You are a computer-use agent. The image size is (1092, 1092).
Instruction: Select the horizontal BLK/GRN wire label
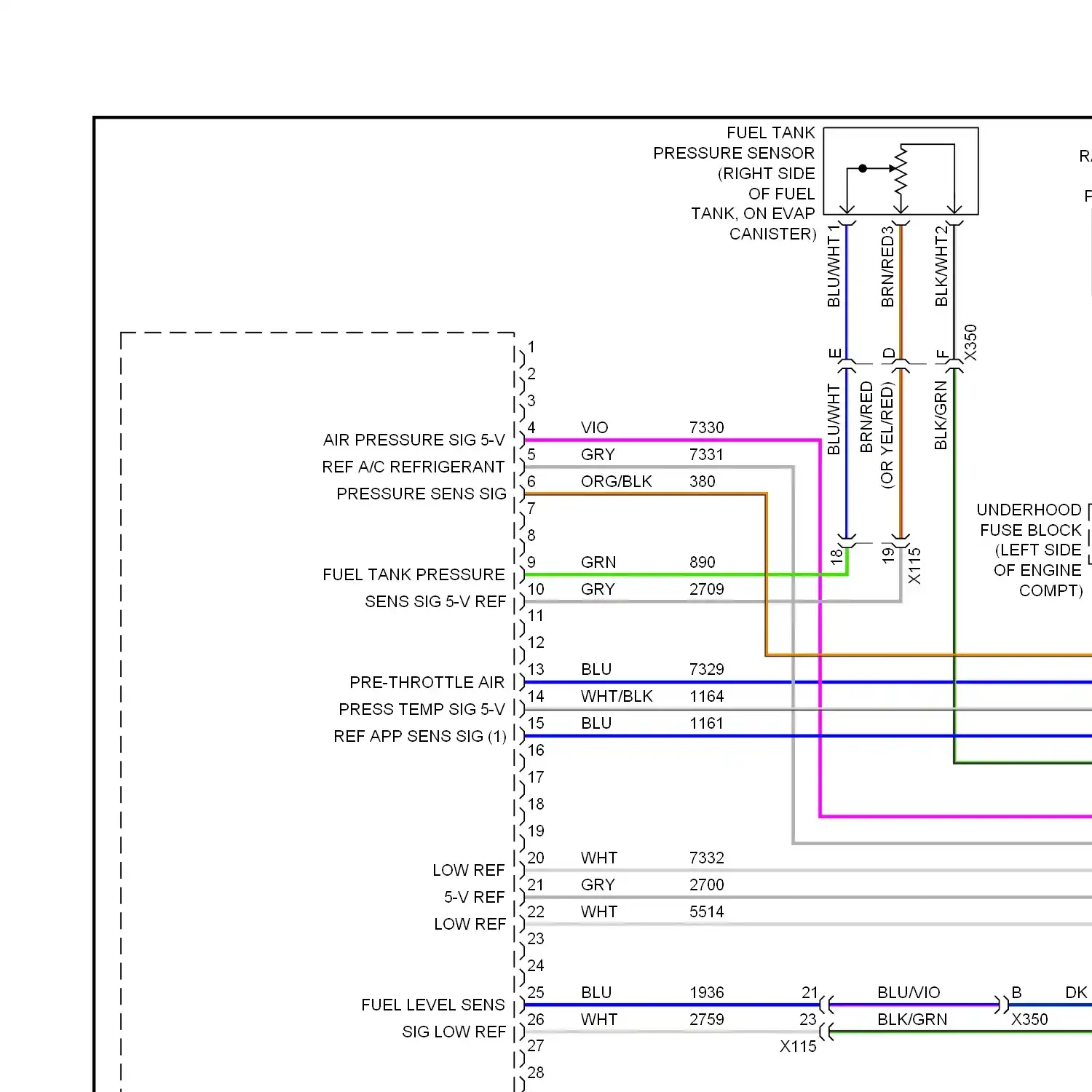pos(912,1019)
